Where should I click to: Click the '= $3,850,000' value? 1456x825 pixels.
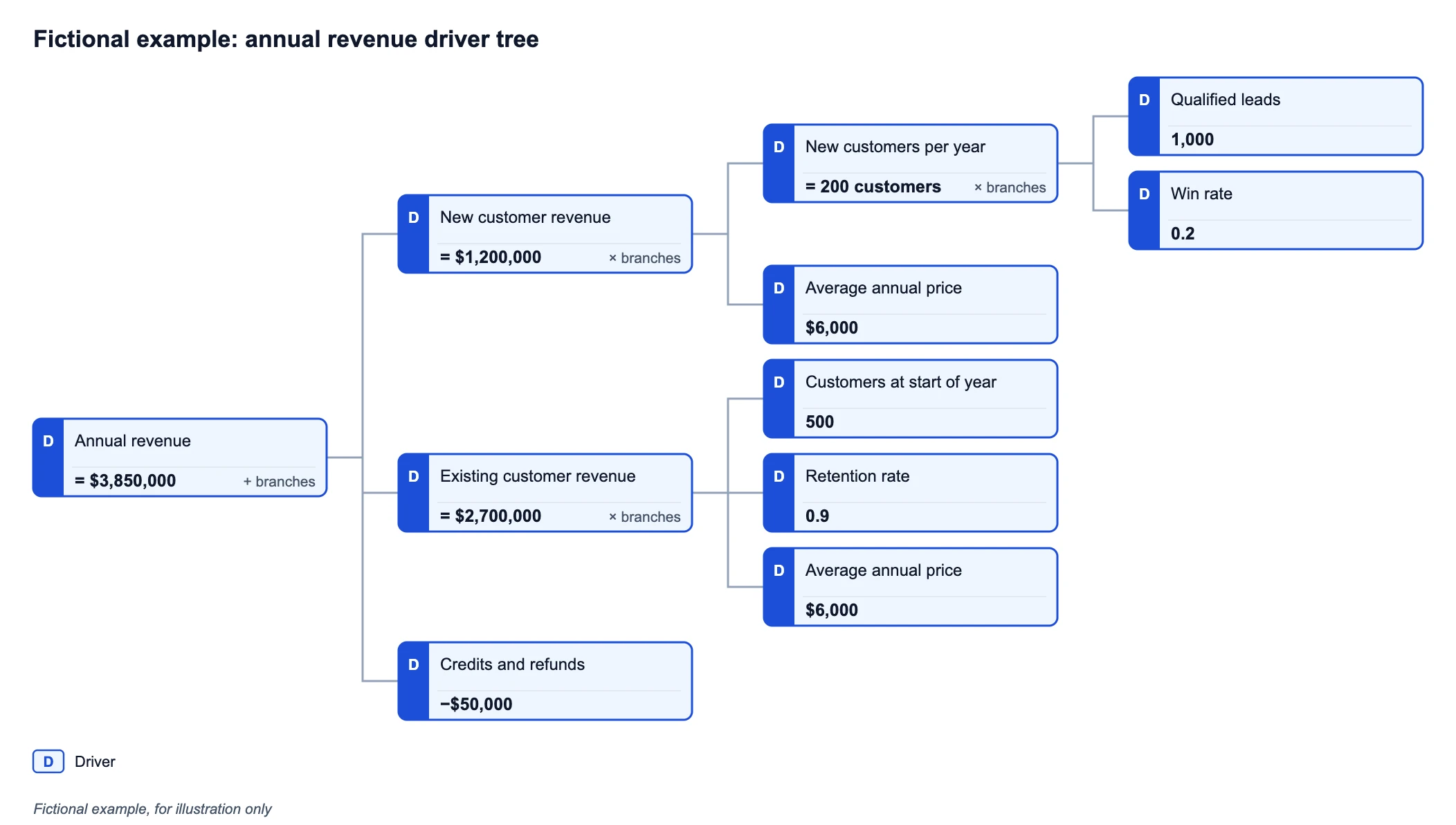pyautogui.click(x=125, y=481)
